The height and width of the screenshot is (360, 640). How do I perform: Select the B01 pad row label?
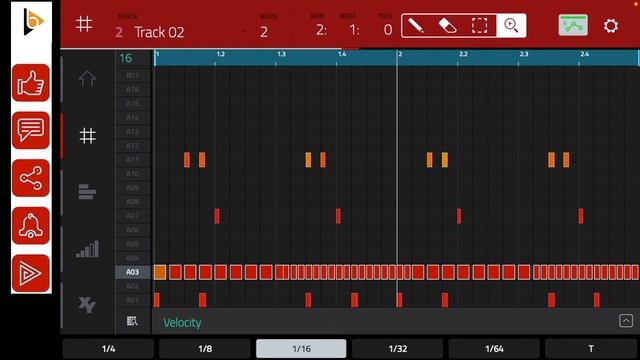click(x=133, y=76)
